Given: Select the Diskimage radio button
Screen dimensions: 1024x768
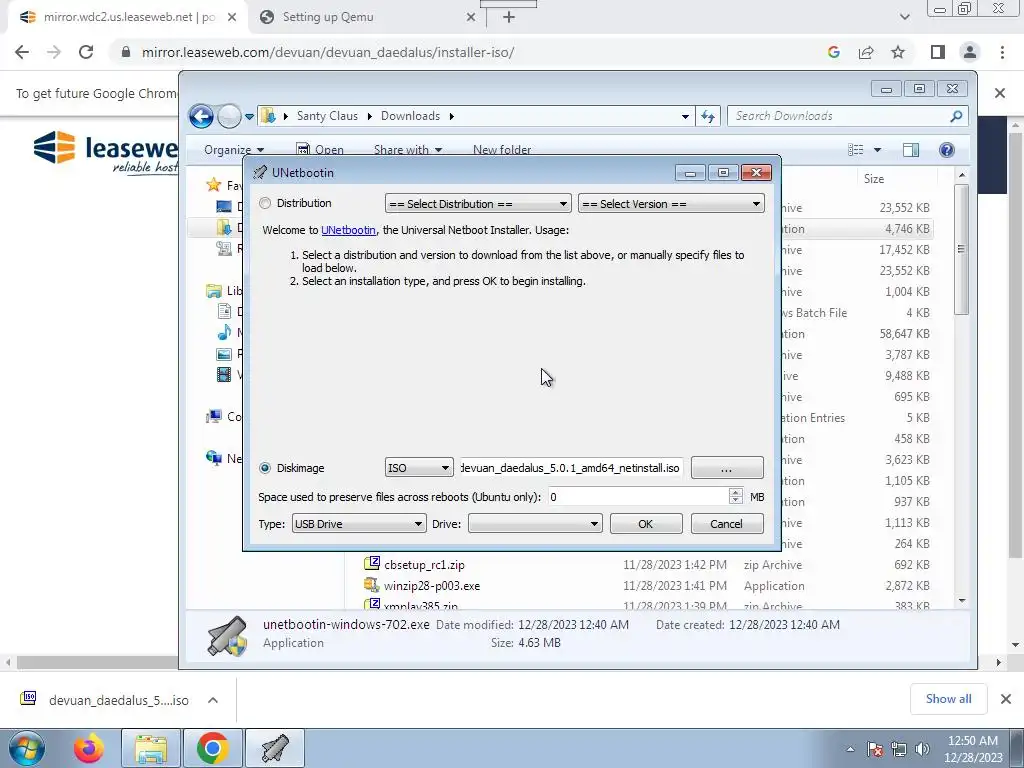Looking at the screenshot, I should [x=264, y=468].
